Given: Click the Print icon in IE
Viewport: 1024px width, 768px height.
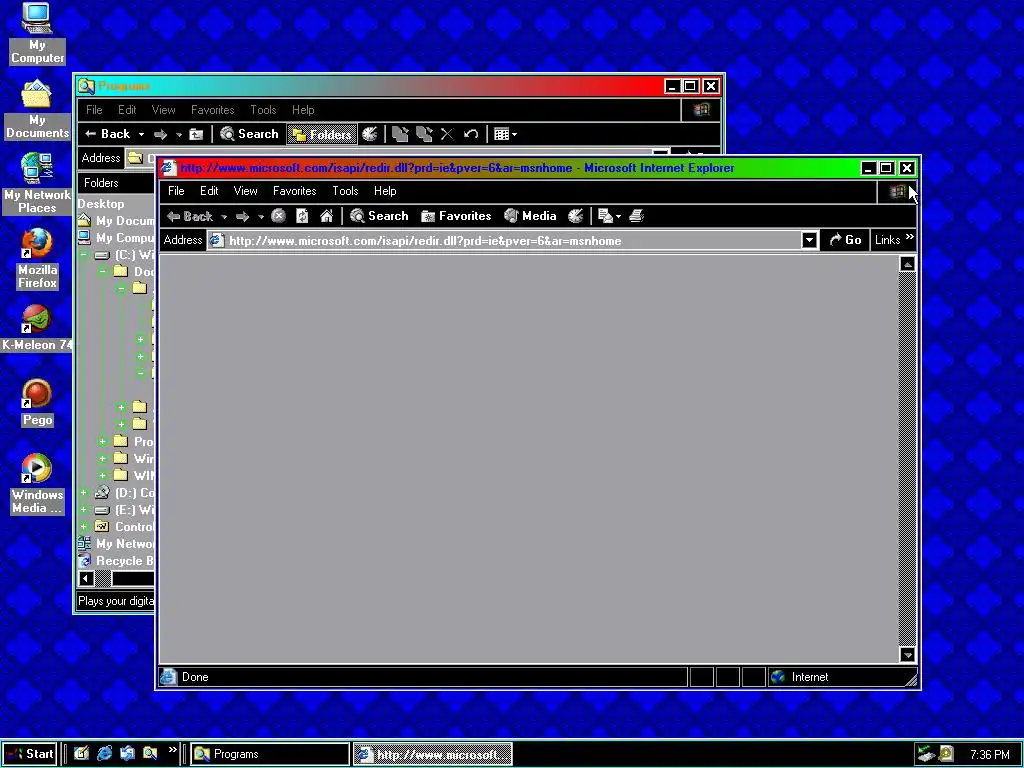Looking at the screenshot, I should pos(637,216).
